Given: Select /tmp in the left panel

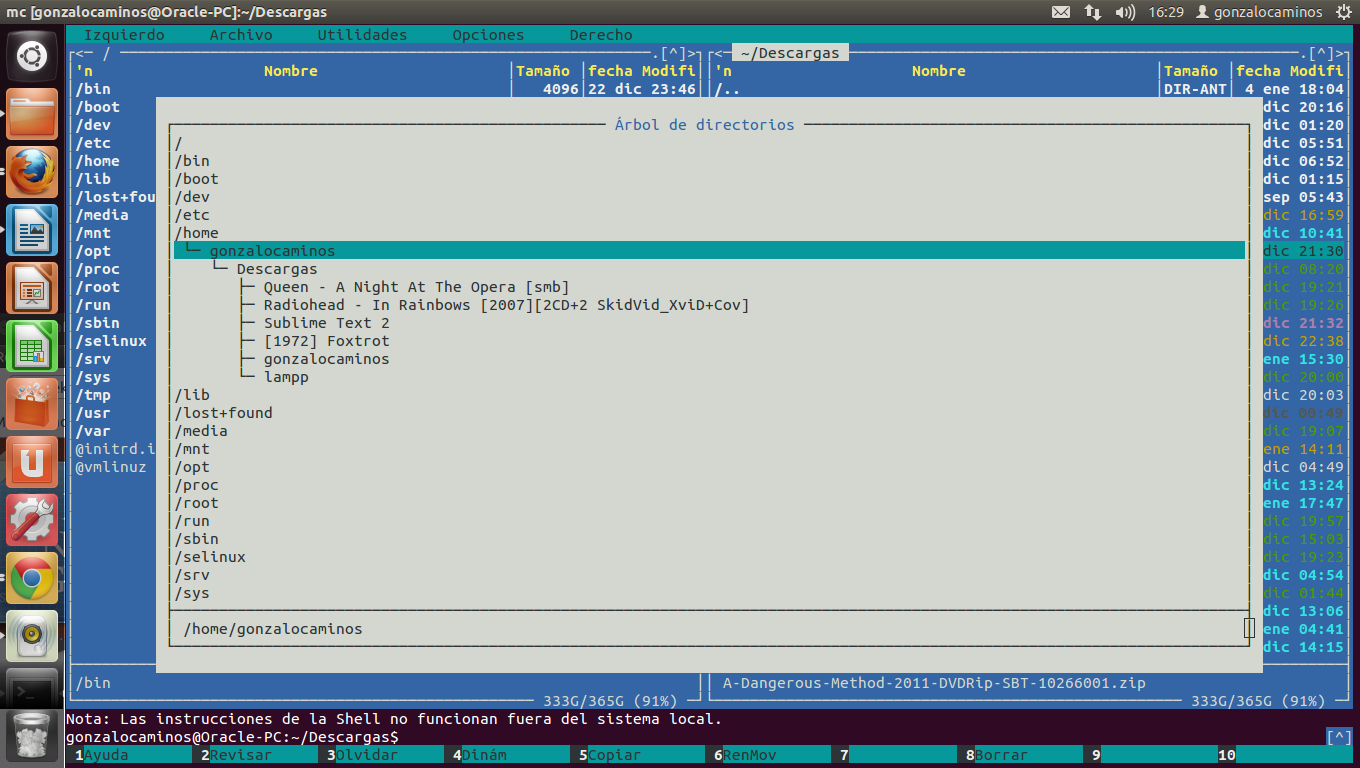Looking at the screenshot, I should [93, 395].
